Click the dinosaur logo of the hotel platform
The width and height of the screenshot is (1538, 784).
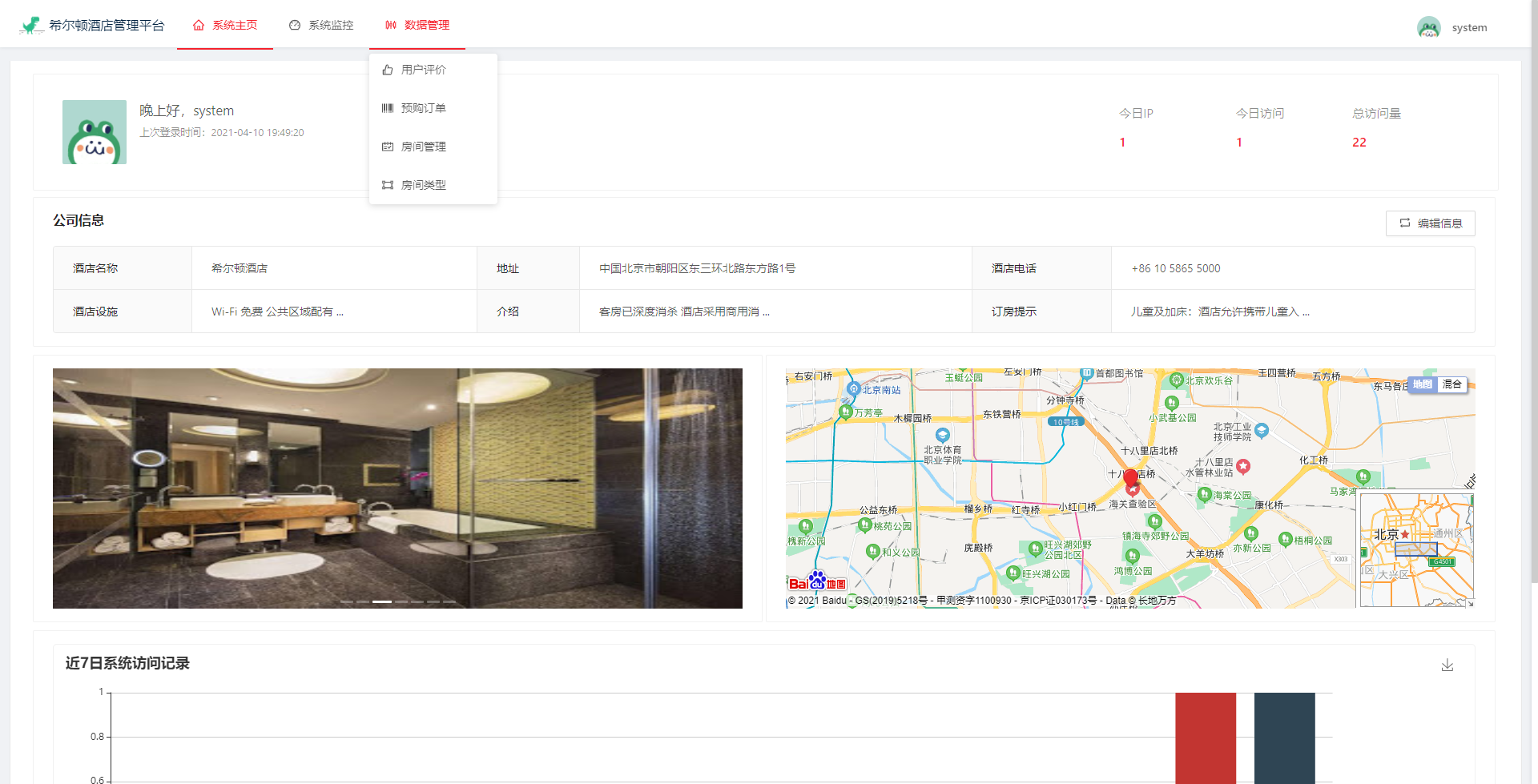(x=31, y=26)
